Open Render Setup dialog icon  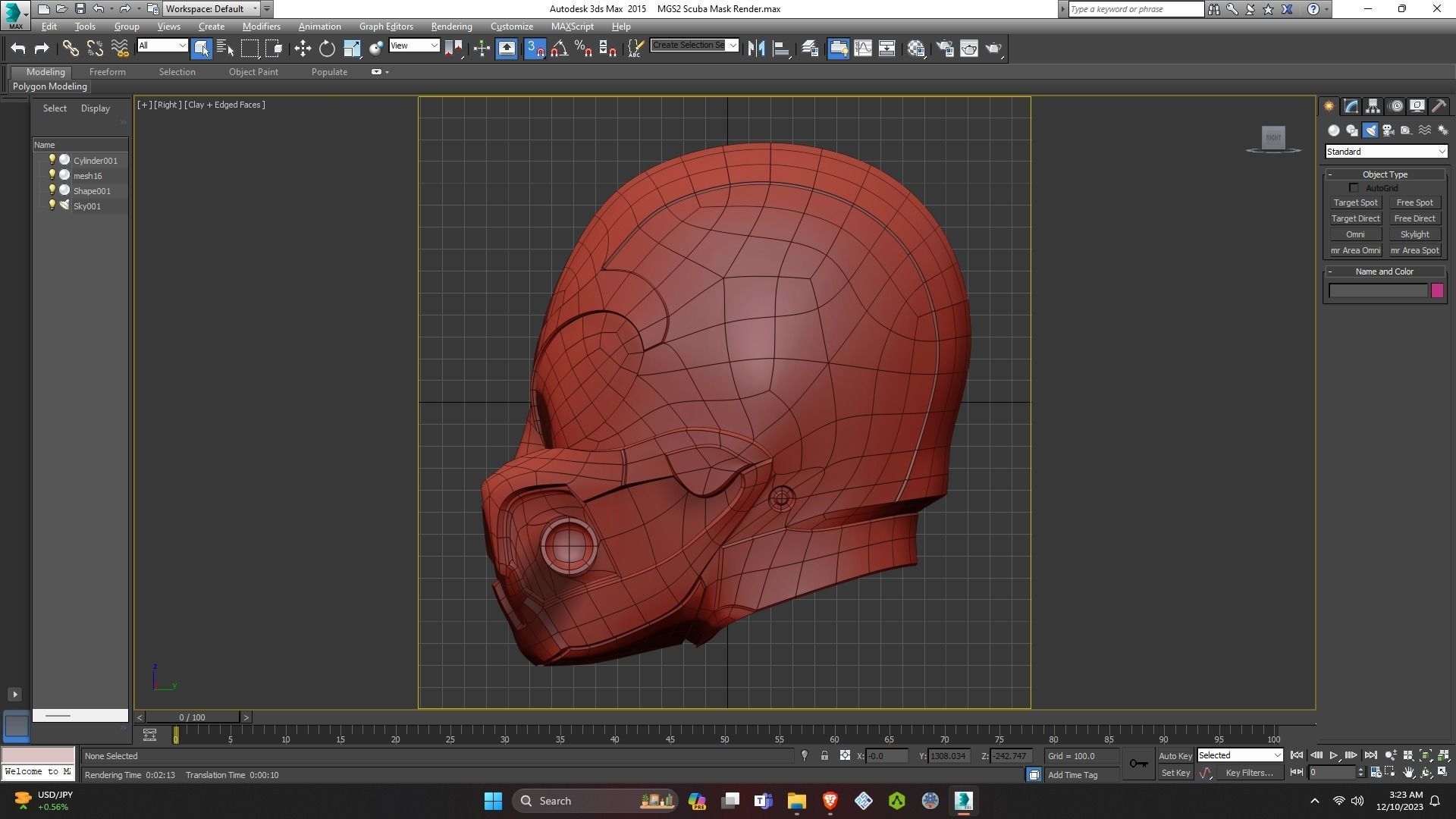click(945, 49)
